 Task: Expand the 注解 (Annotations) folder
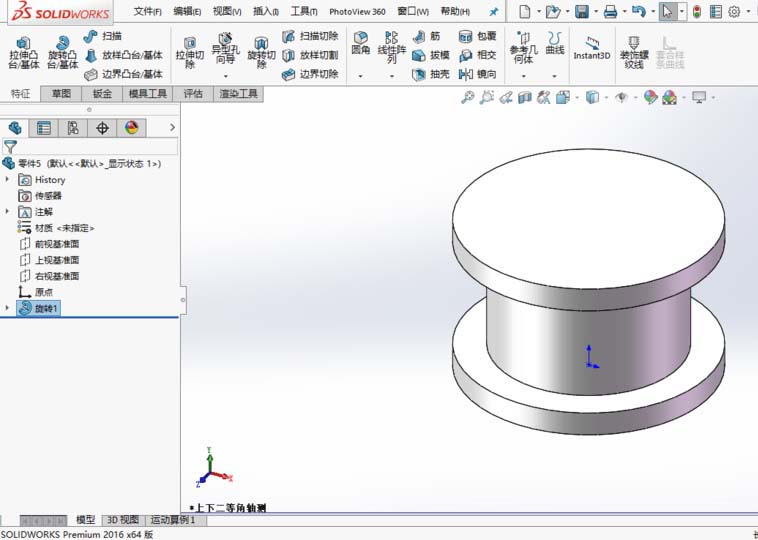click(x=7, y=211)
